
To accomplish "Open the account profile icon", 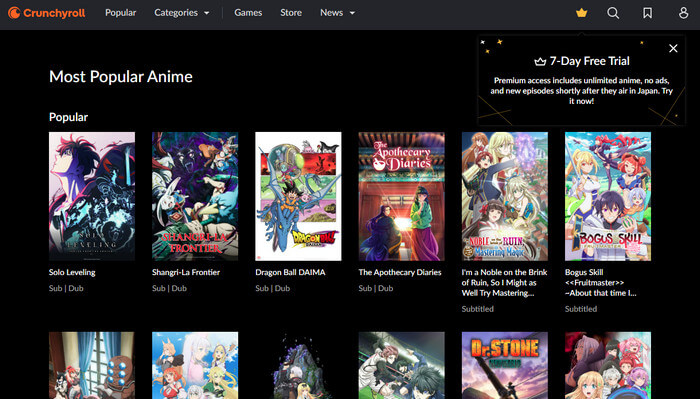I will tap(683, 13).
